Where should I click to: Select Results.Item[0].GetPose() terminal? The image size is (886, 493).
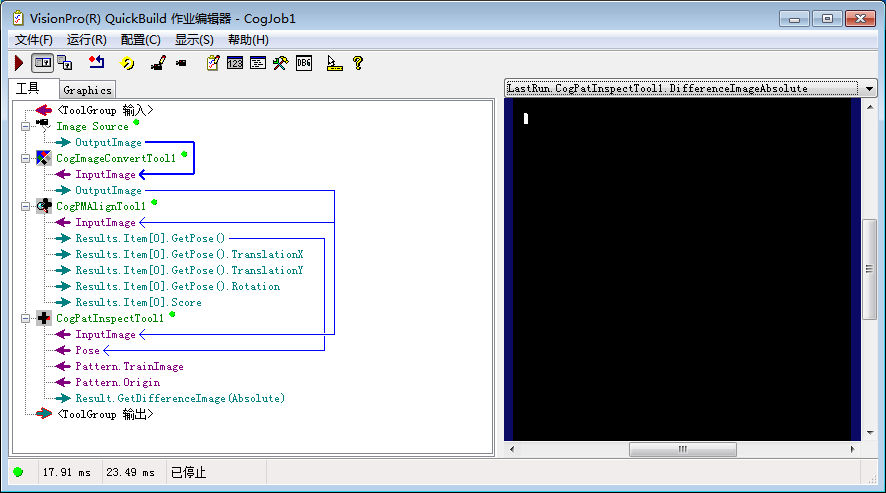pyautogui.click(x=150, y=239)
